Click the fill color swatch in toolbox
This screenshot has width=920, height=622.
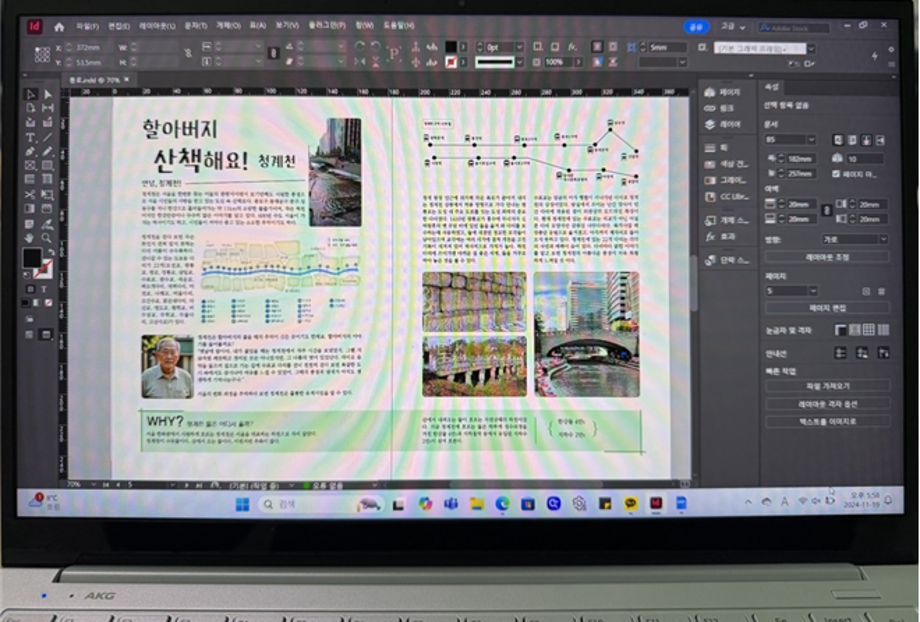click(x=33, y=258)
